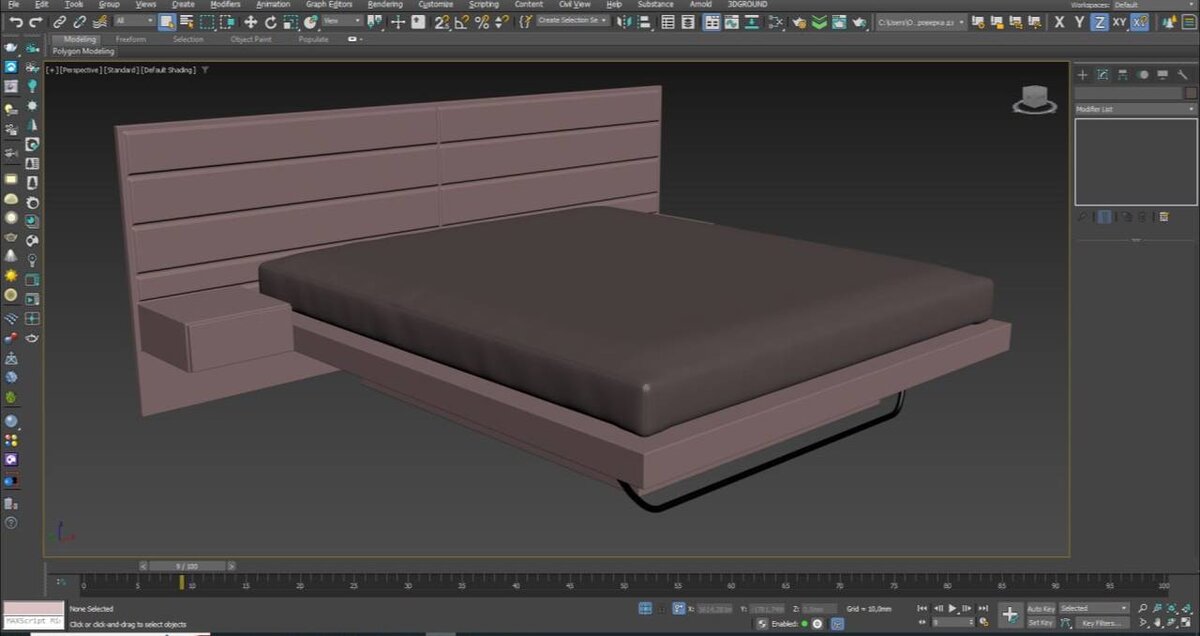Open the Layer Explorer icon
Viewport: 1200px width, 636px height.
[689, 21]
